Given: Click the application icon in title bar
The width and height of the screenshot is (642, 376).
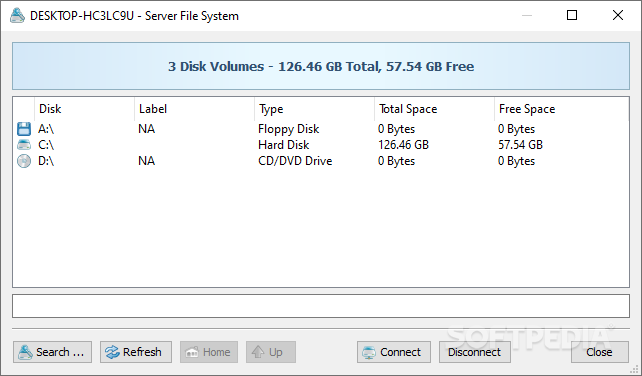Looking at the screenshot, I should point(17,16).
